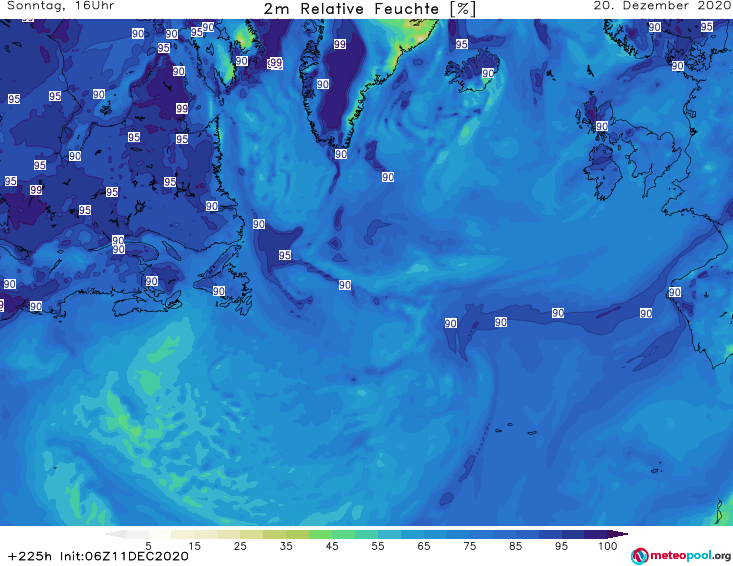
Task: Click the meteopool.org logo
Action: click(681, 556)
